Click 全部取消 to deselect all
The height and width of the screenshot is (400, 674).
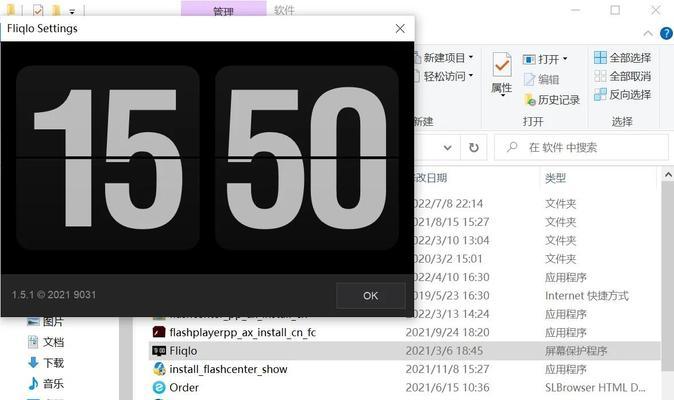622,76
